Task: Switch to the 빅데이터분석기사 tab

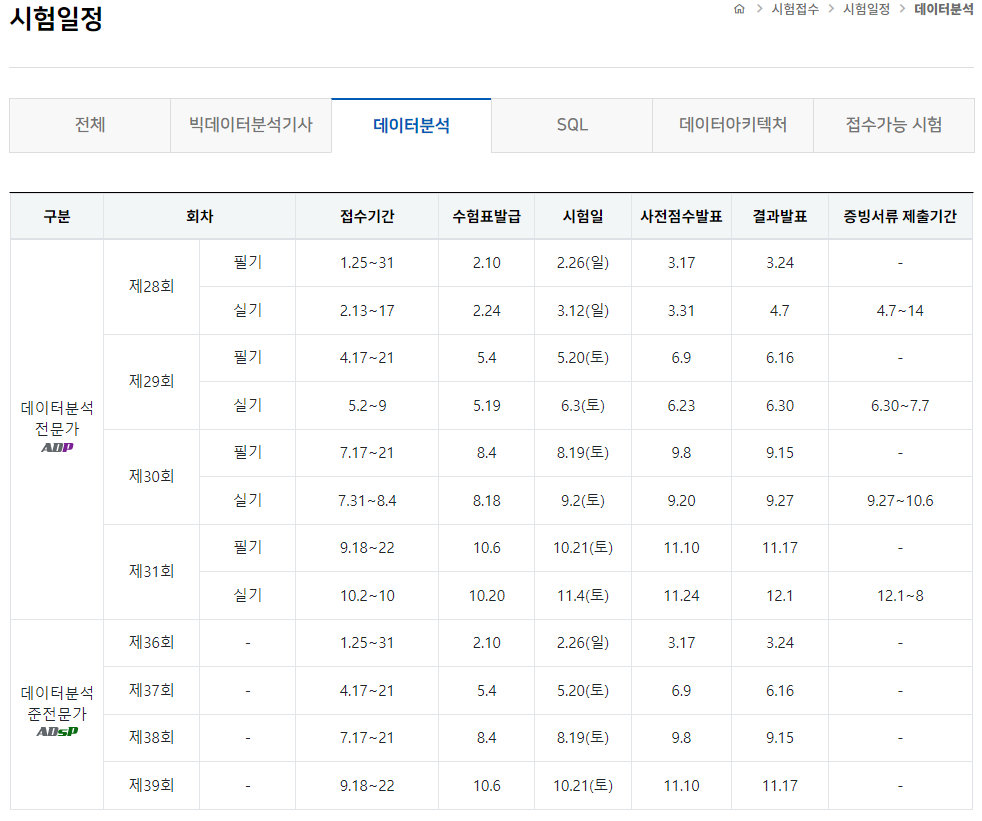Action: click(251, 125)
